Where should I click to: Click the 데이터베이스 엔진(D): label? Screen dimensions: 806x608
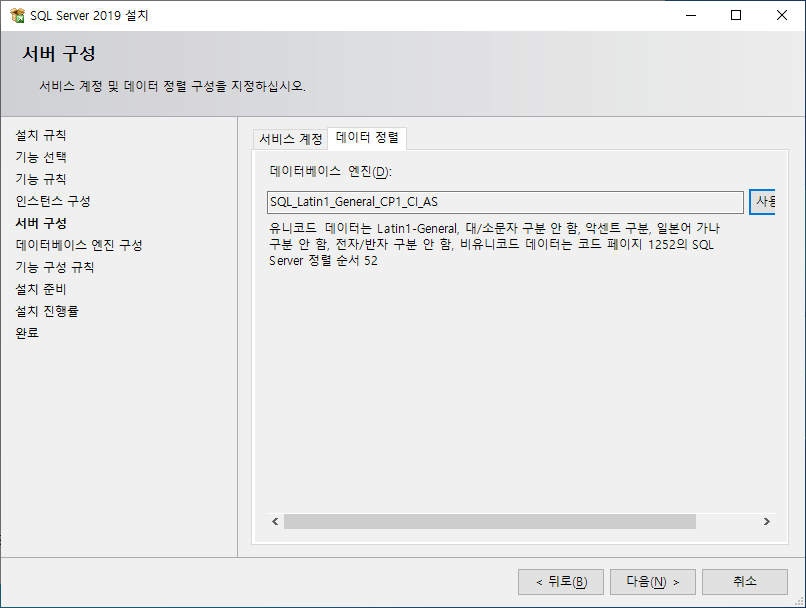coord(331,172)
